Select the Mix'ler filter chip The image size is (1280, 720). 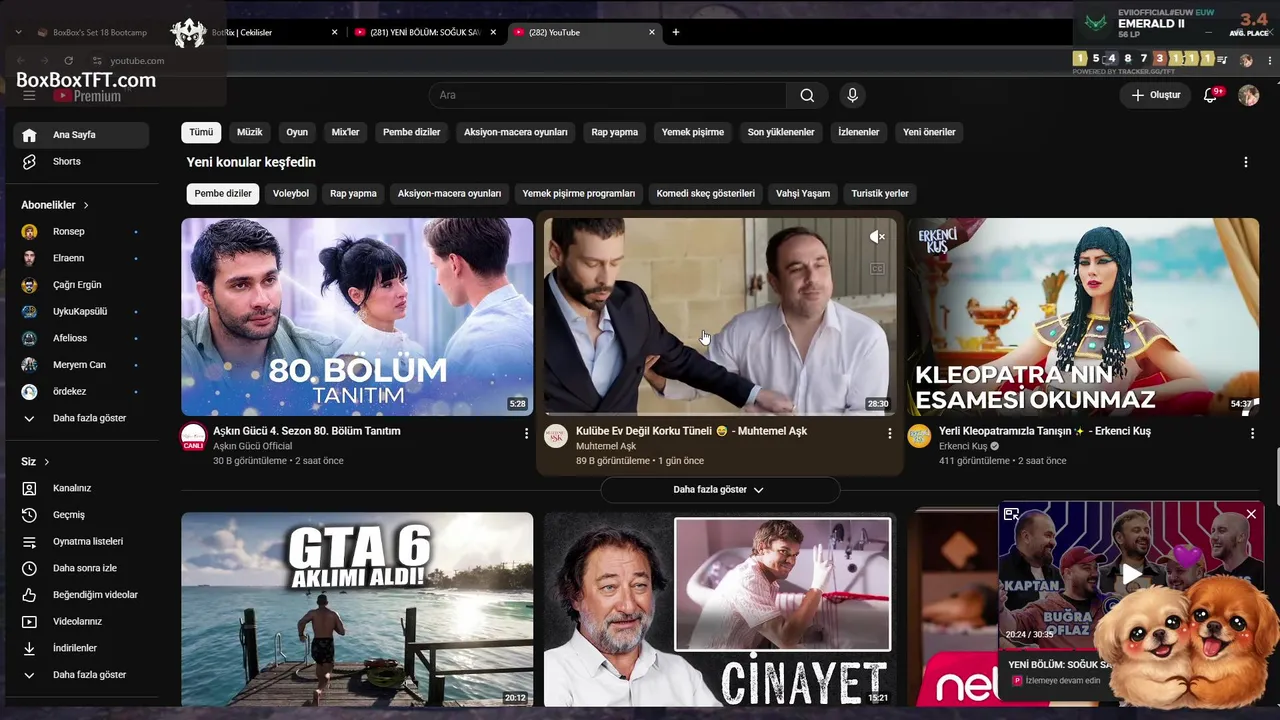coord(345,132)
